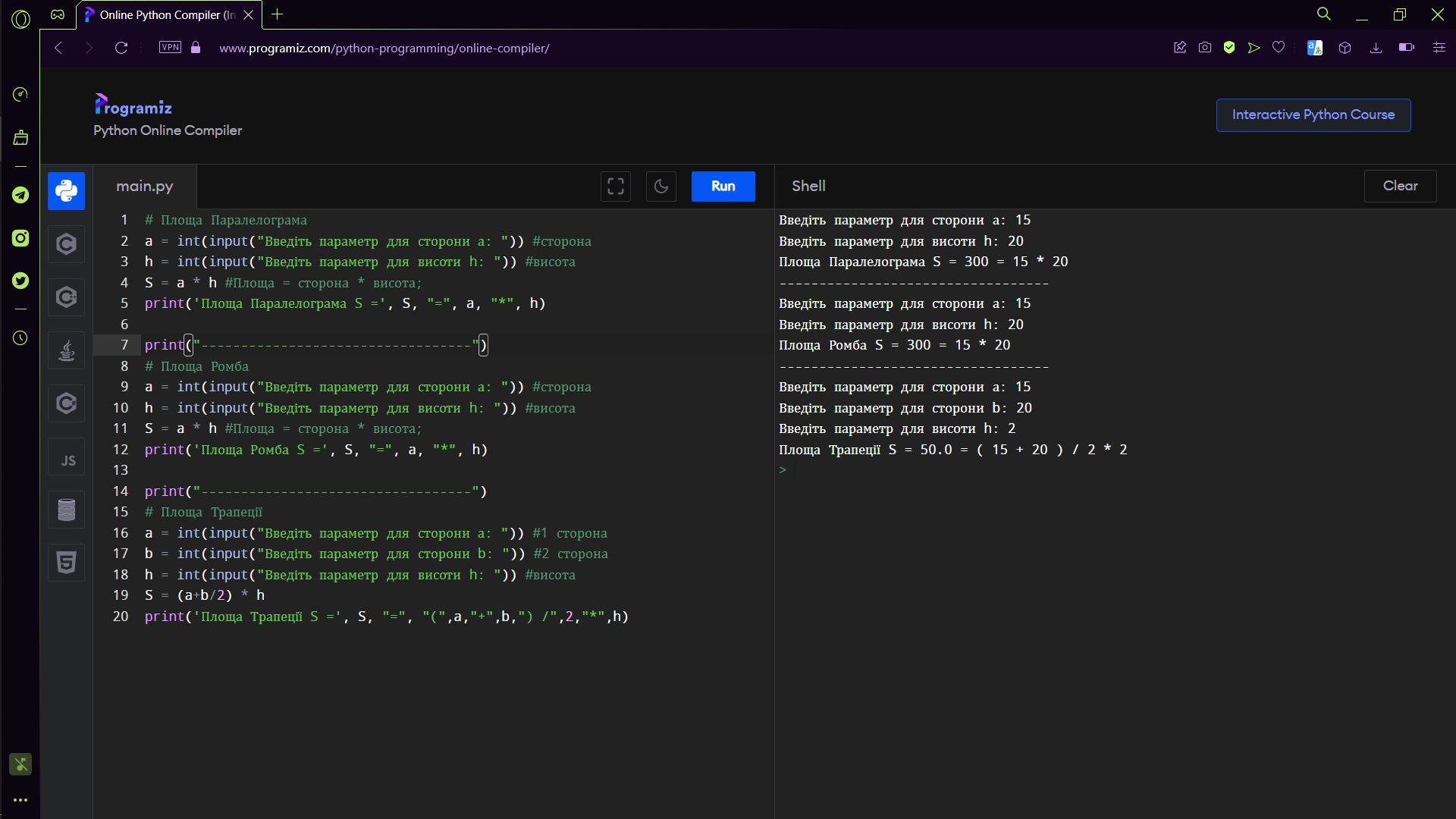Expand the editor to fullscreen
Viewport: 1456px width, 819px height.
tap(616, 187)
